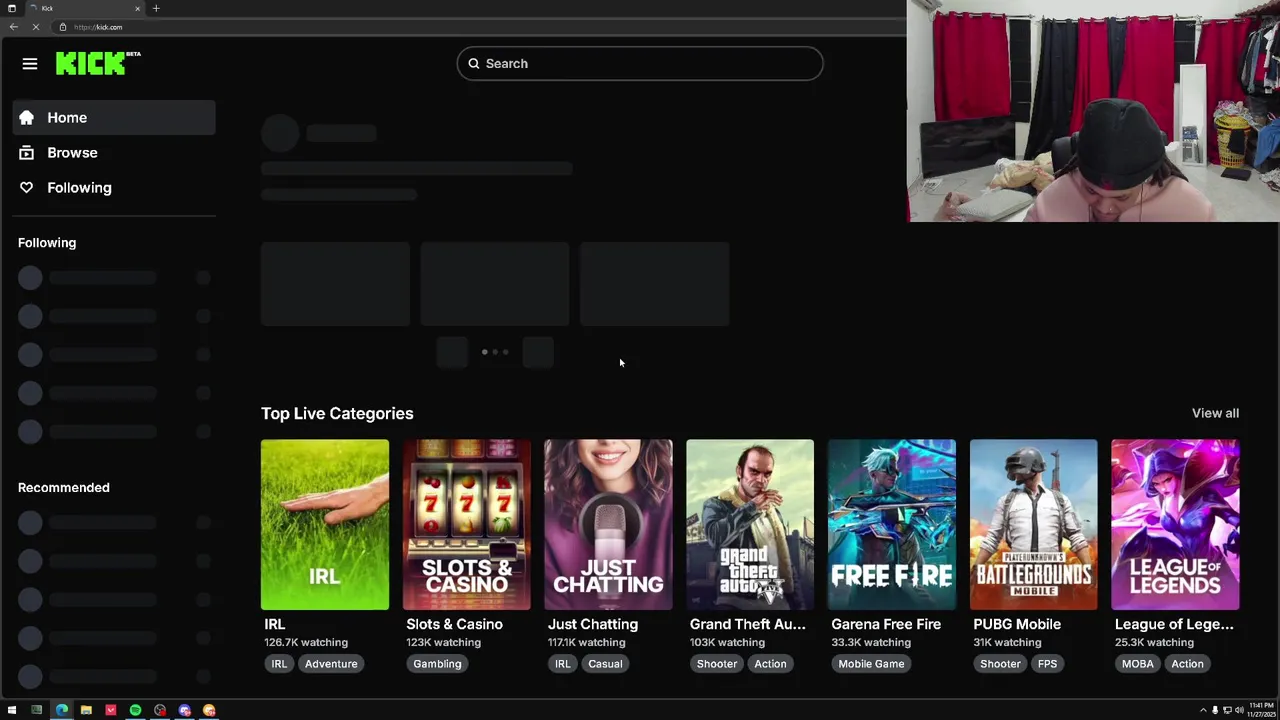
Task: Select the Action tag under League of Legends
Action: click(x=1187, y=664)
